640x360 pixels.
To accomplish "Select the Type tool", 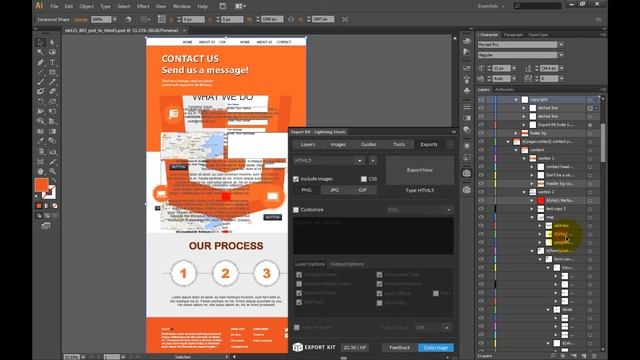I will click(52, 62).
